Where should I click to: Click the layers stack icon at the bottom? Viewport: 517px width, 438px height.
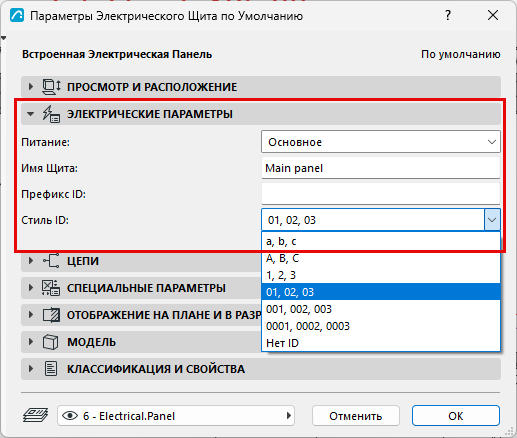pos(36,416)
